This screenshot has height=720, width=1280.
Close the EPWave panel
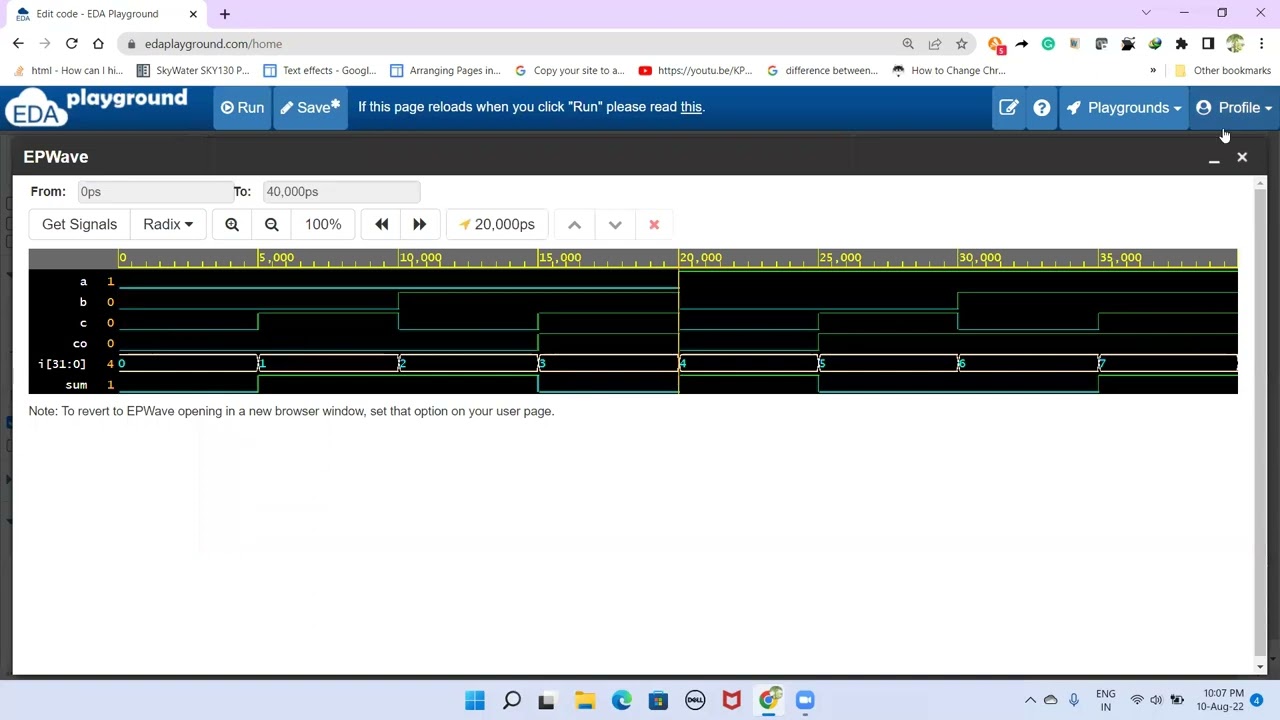(1242, 157)
